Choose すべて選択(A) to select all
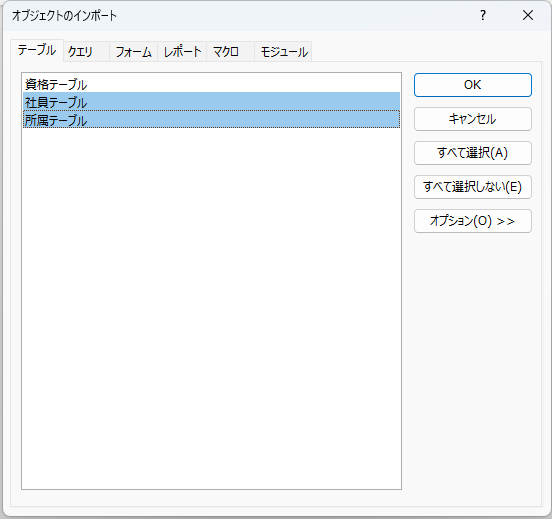The image size is (552, 519). tap(472, 153)
